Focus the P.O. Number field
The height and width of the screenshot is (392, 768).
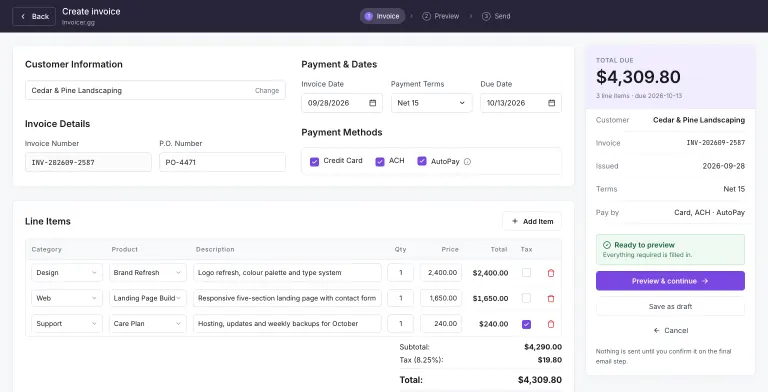pyautogui.click(x=222, y=162)
